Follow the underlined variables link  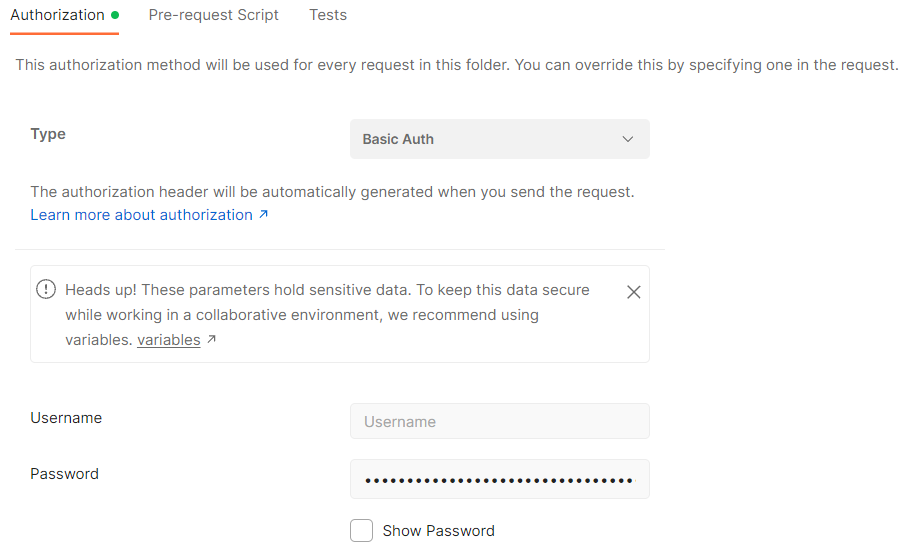click(x=169, y=340)
